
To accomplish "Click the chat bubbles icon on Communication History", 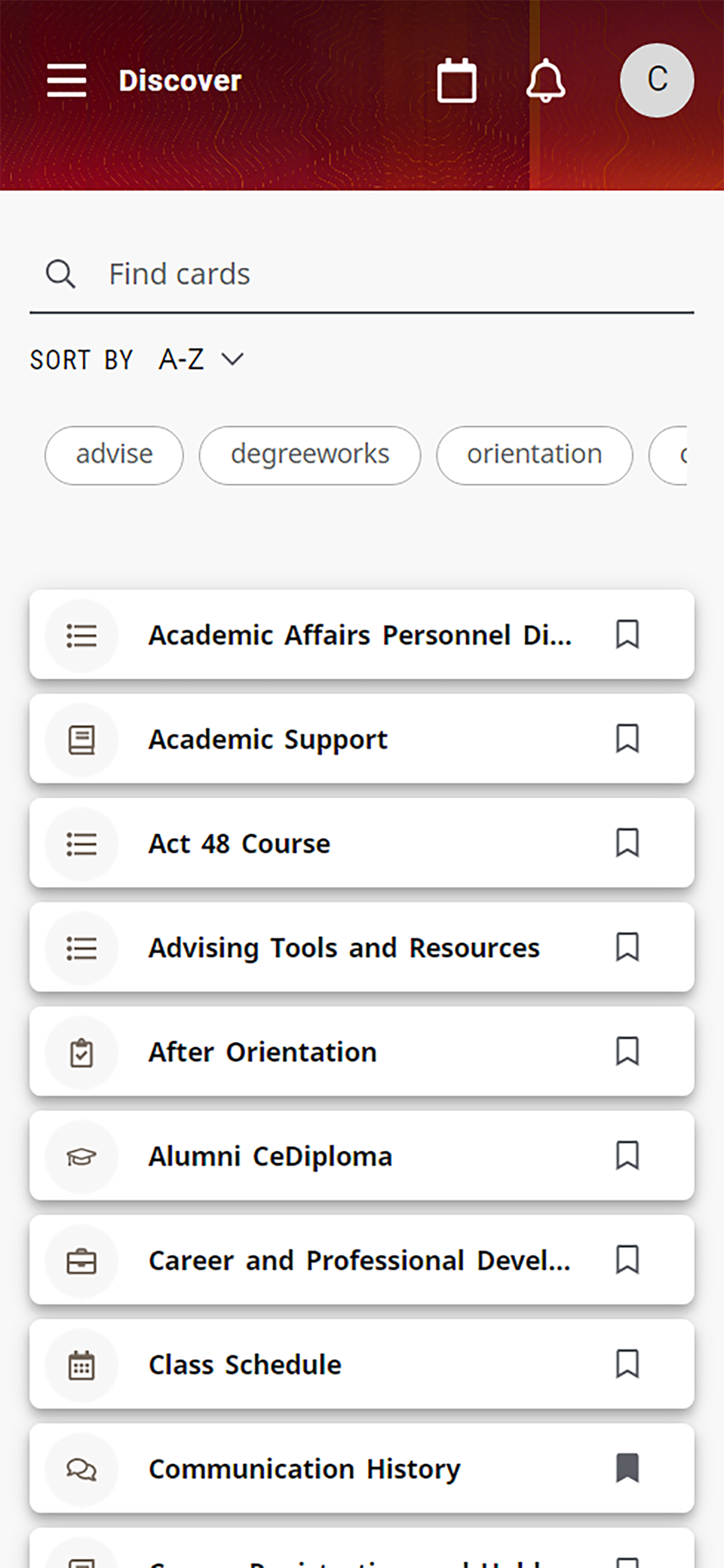I will pyautogui.click(x=81, y=1469).
